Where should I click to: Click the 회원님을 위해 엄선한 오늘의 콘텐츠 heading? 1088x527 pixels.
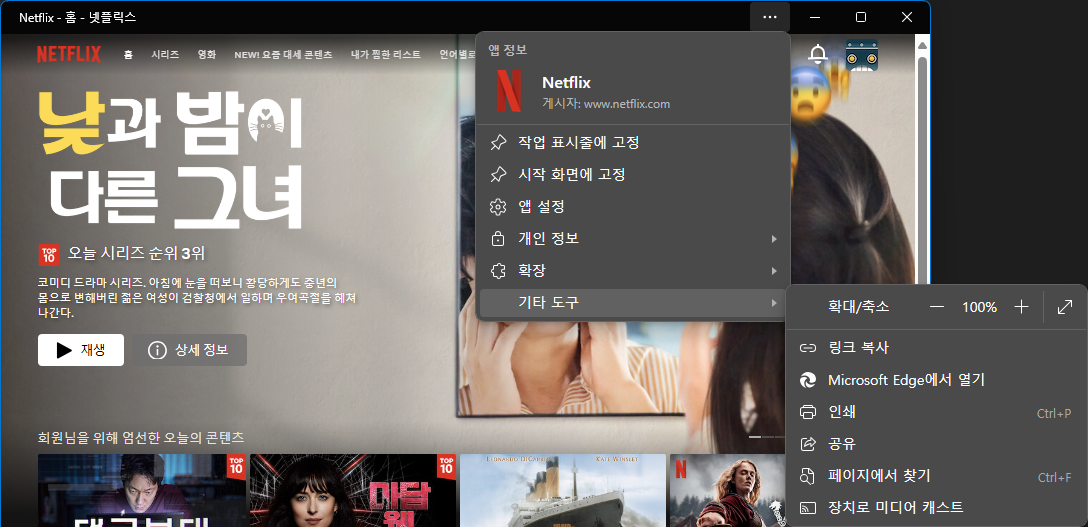pos(141,438)
